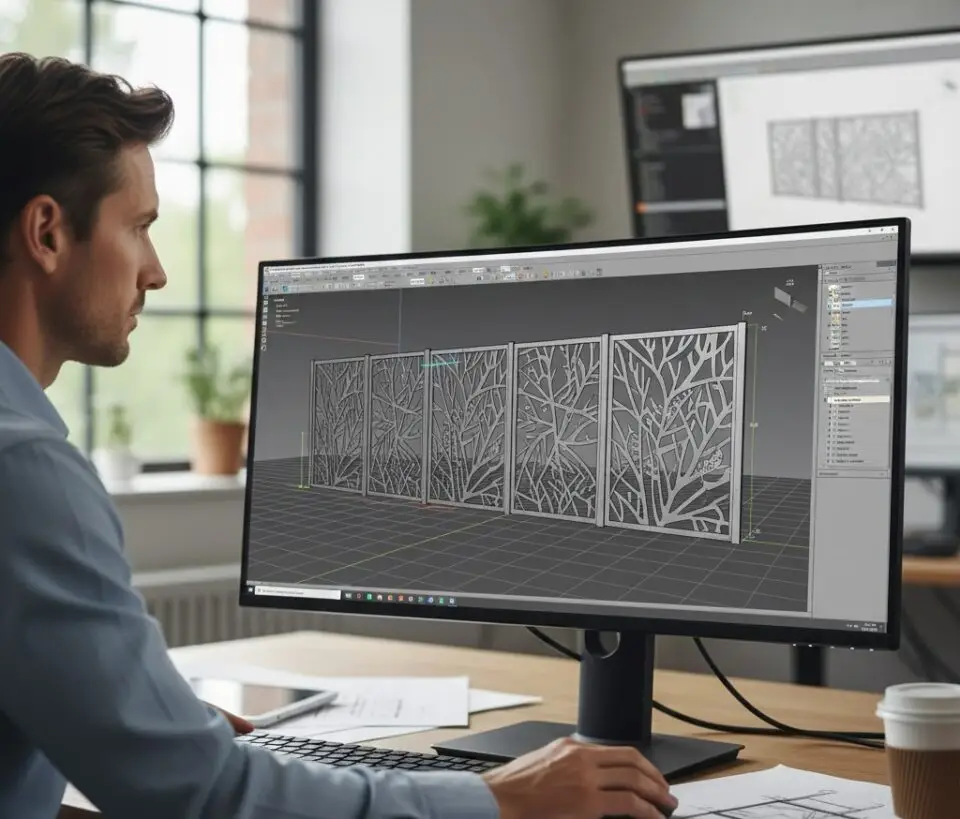Click the first icon on the second toolbar row
The image size is (960, 819).
[x=268, y=287]
